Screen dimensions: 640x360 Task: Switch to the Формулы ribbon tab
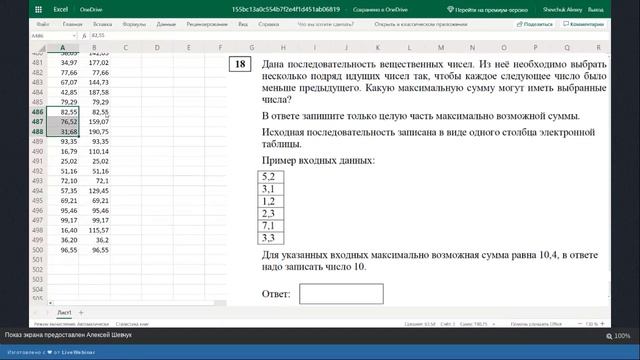pos(134,24)
